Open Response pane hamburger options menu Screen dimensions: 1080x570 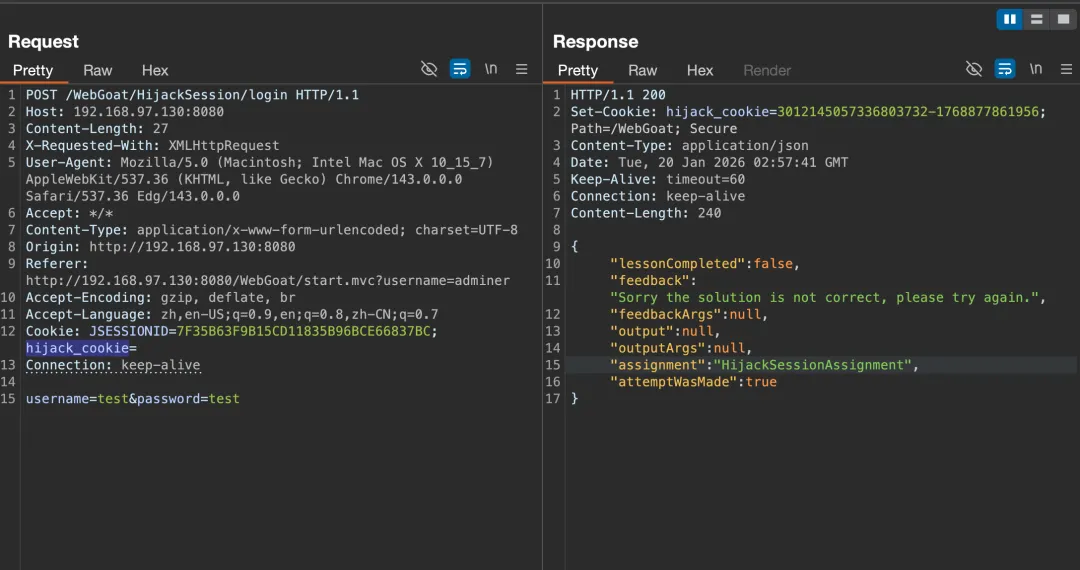[x=1066, y=69]
